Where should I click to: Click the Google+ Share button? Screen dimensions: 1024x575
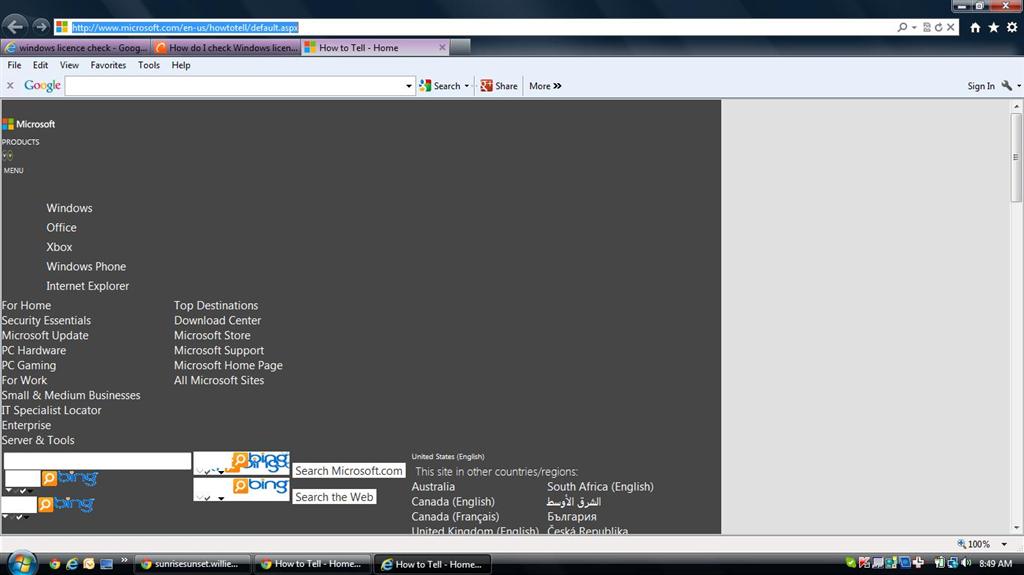[x=499, y=86]
